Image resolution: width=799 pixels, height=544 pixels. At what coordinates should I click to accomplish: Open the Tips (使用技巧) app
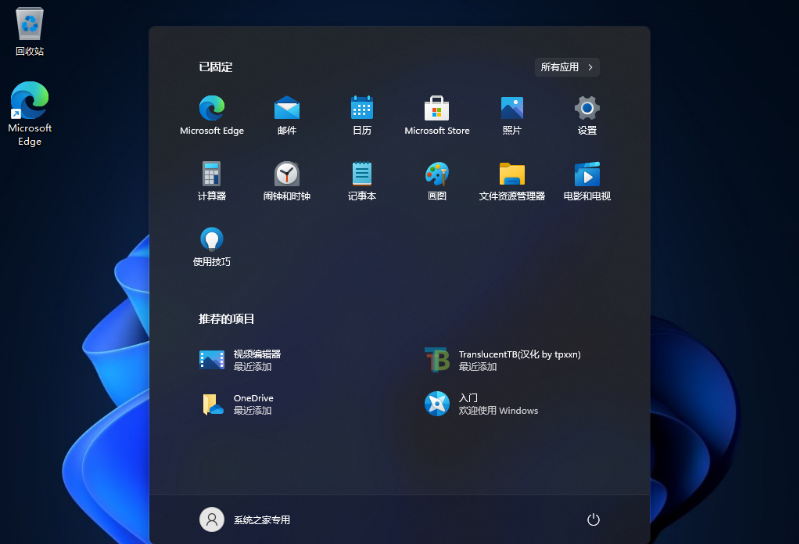211,247
